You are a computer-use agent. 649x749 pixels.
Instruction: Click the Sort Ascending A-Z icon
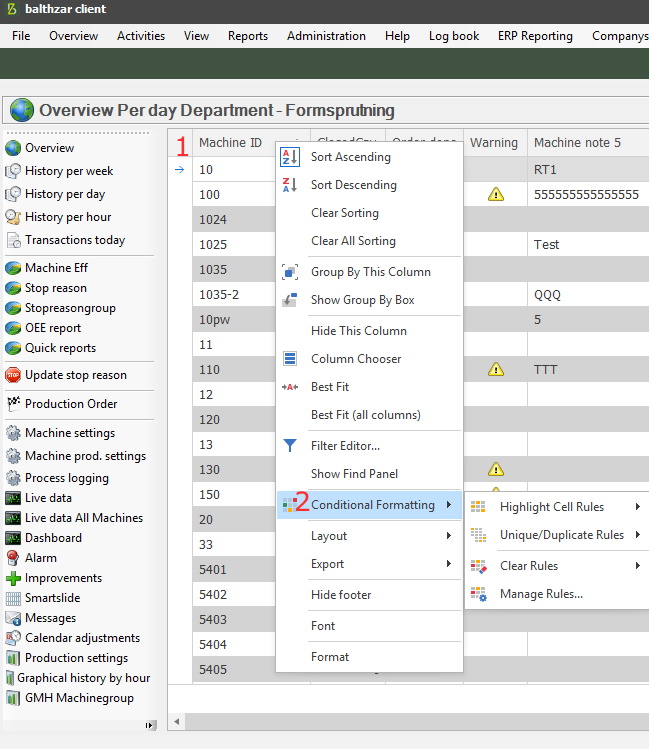(290, 157)
